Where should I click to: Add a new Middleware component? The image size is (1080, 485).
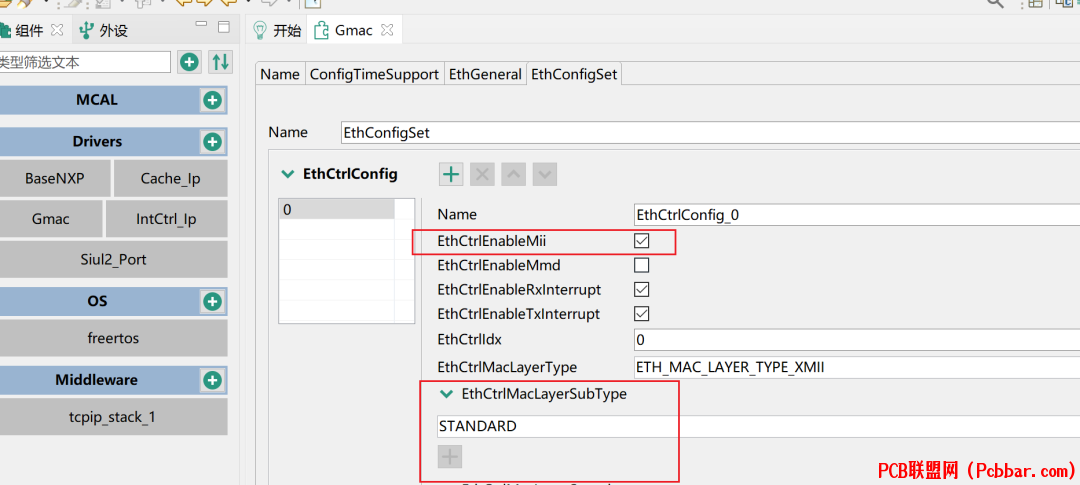(213, 380)
